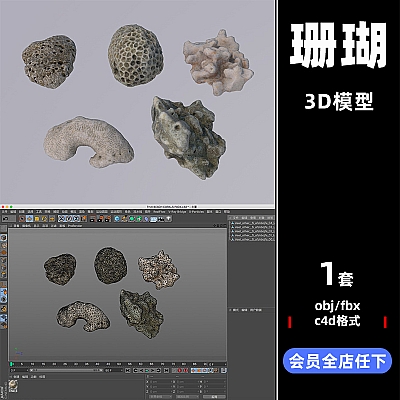Select the Scale tool
This screenshot has height=400, width=400.
pyautogui.click(x=37, y=219)
